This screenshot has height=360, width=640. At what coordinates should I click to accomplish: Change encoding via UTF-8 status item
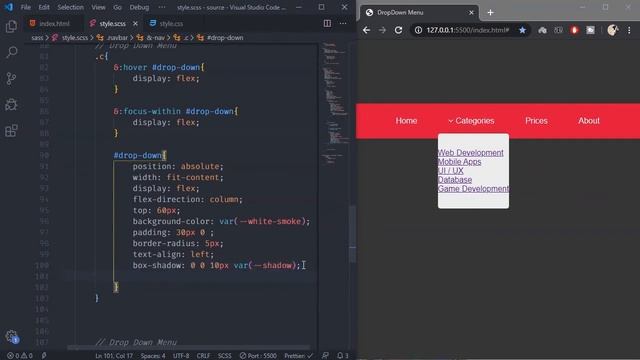tap(181, 356)
